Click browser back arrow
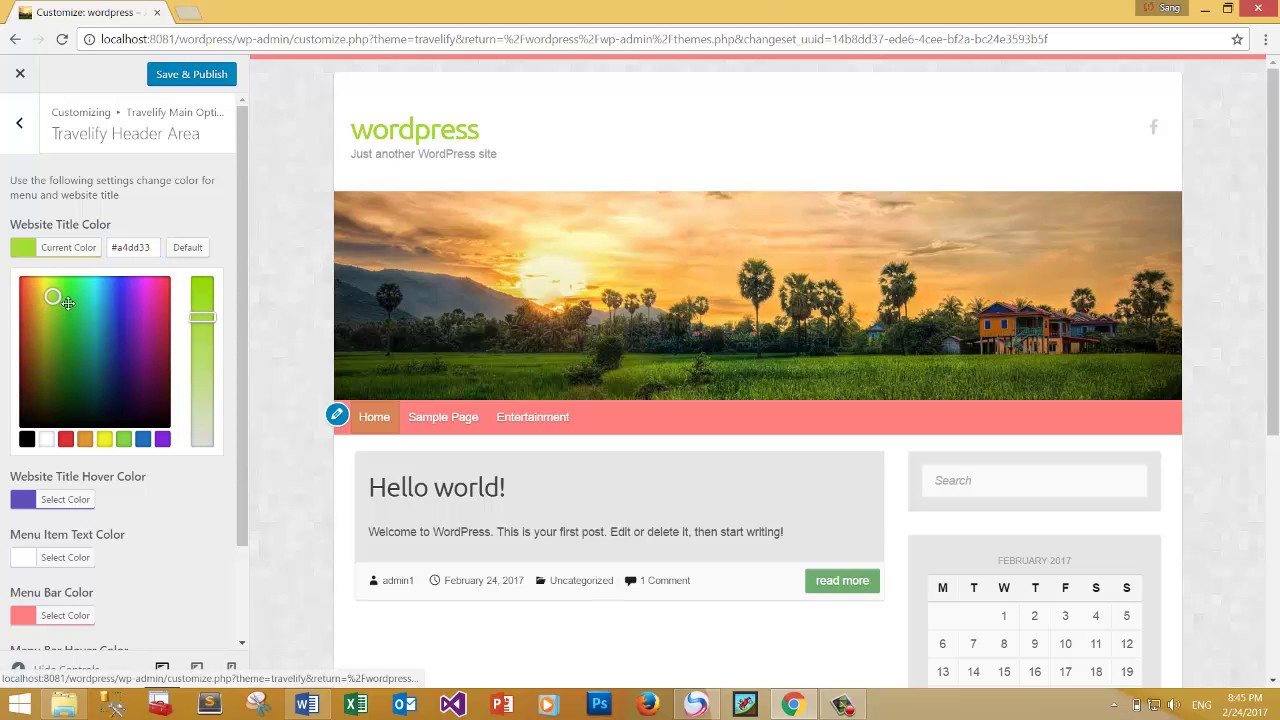This screenshot has width=1280, height=720. tap(15, 39)
